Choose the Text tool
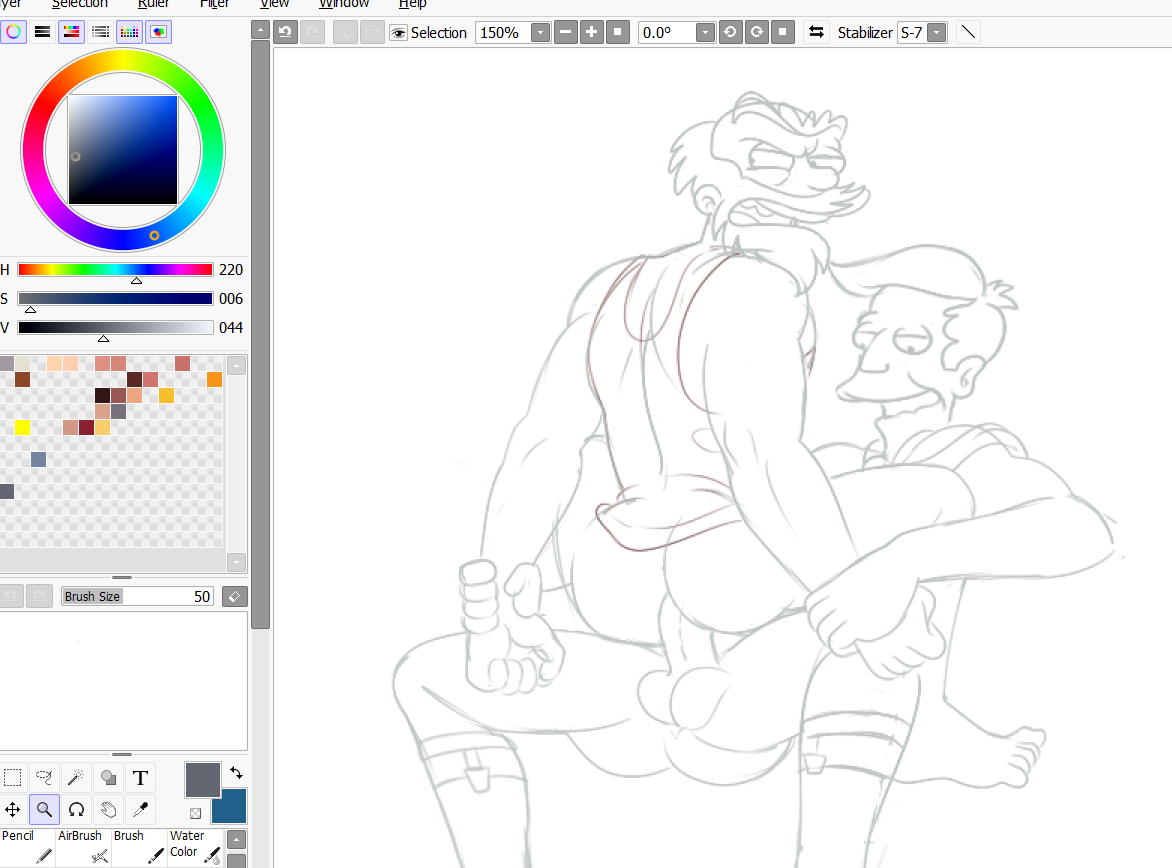This screenshot has height=868, width=1172. pos(140,778)
